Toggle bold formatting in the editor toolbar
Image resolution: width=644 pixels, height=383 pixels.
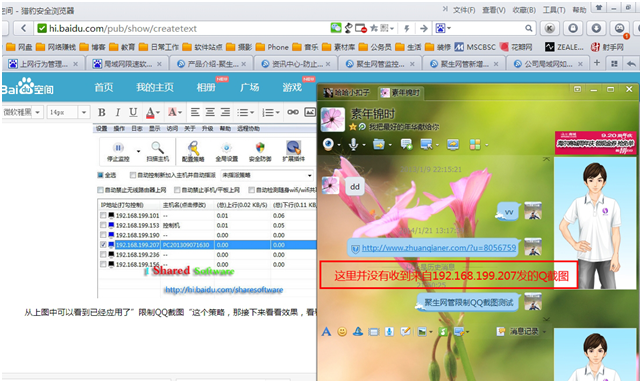click(102, 112)
